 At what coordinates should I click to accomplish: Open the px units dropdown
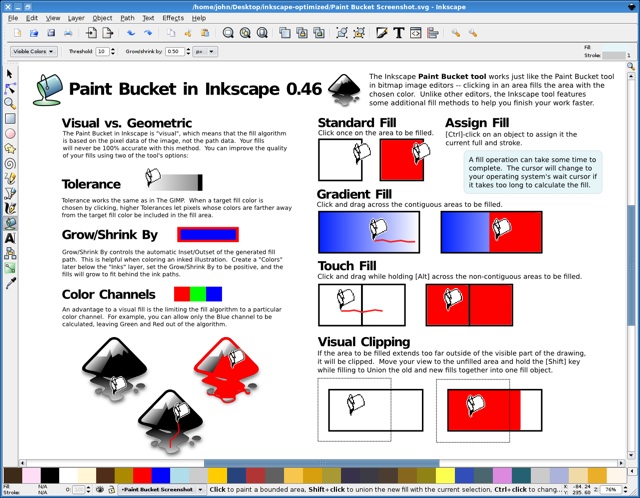tap(205, 51)
